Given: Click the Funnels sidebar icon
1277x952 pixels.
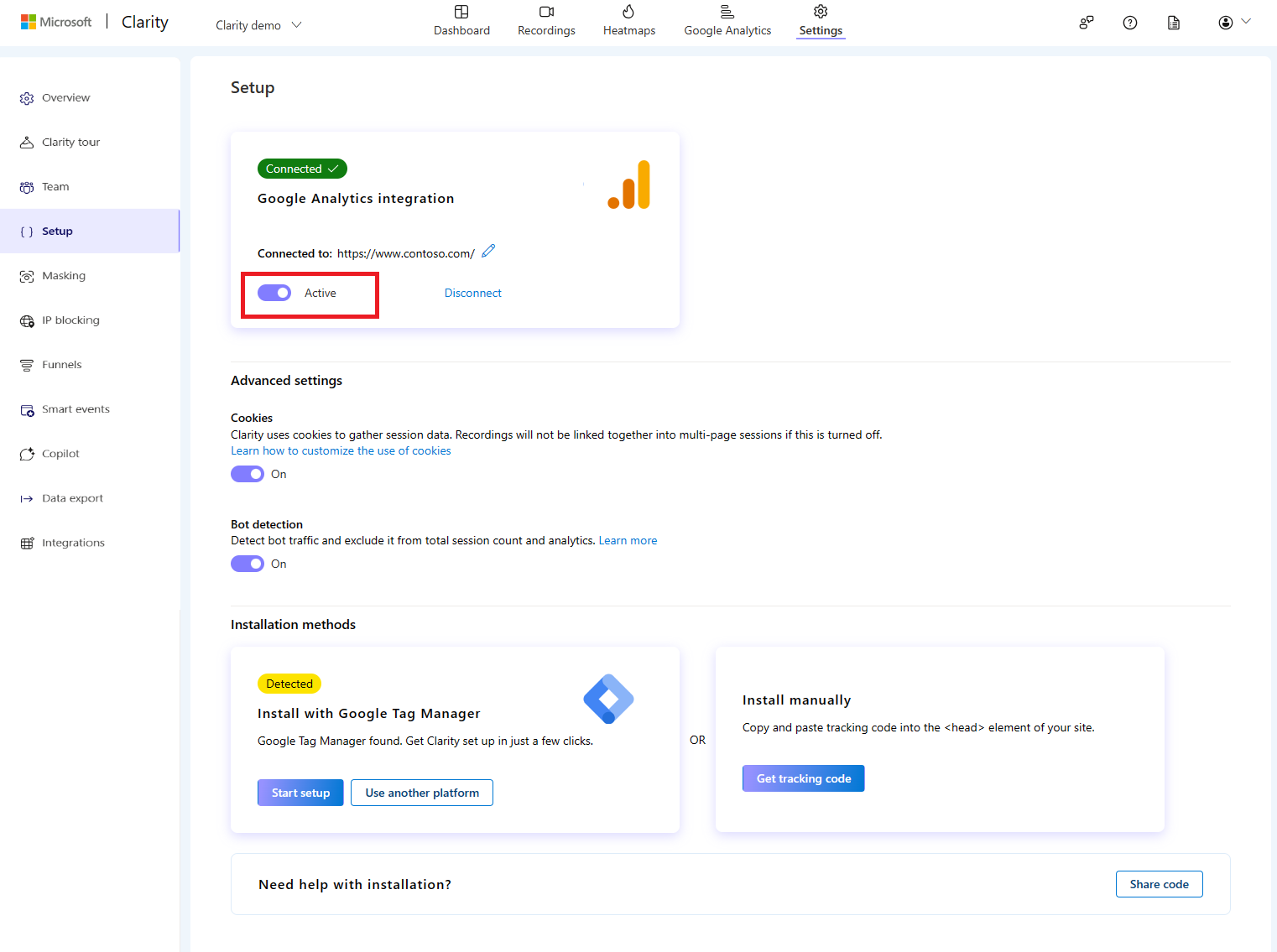Looking at the screenshot, I should (x=27, y=365).
